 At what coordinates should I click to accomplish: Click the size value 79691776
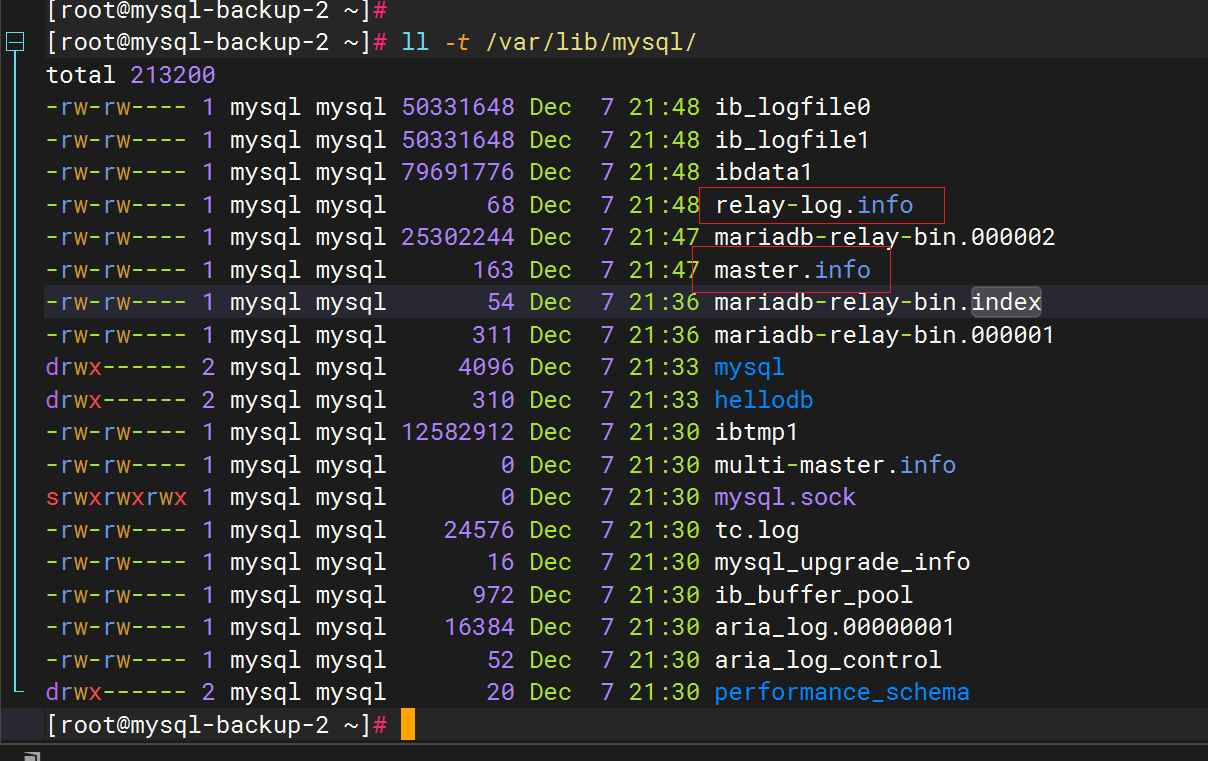click(458, 172)
